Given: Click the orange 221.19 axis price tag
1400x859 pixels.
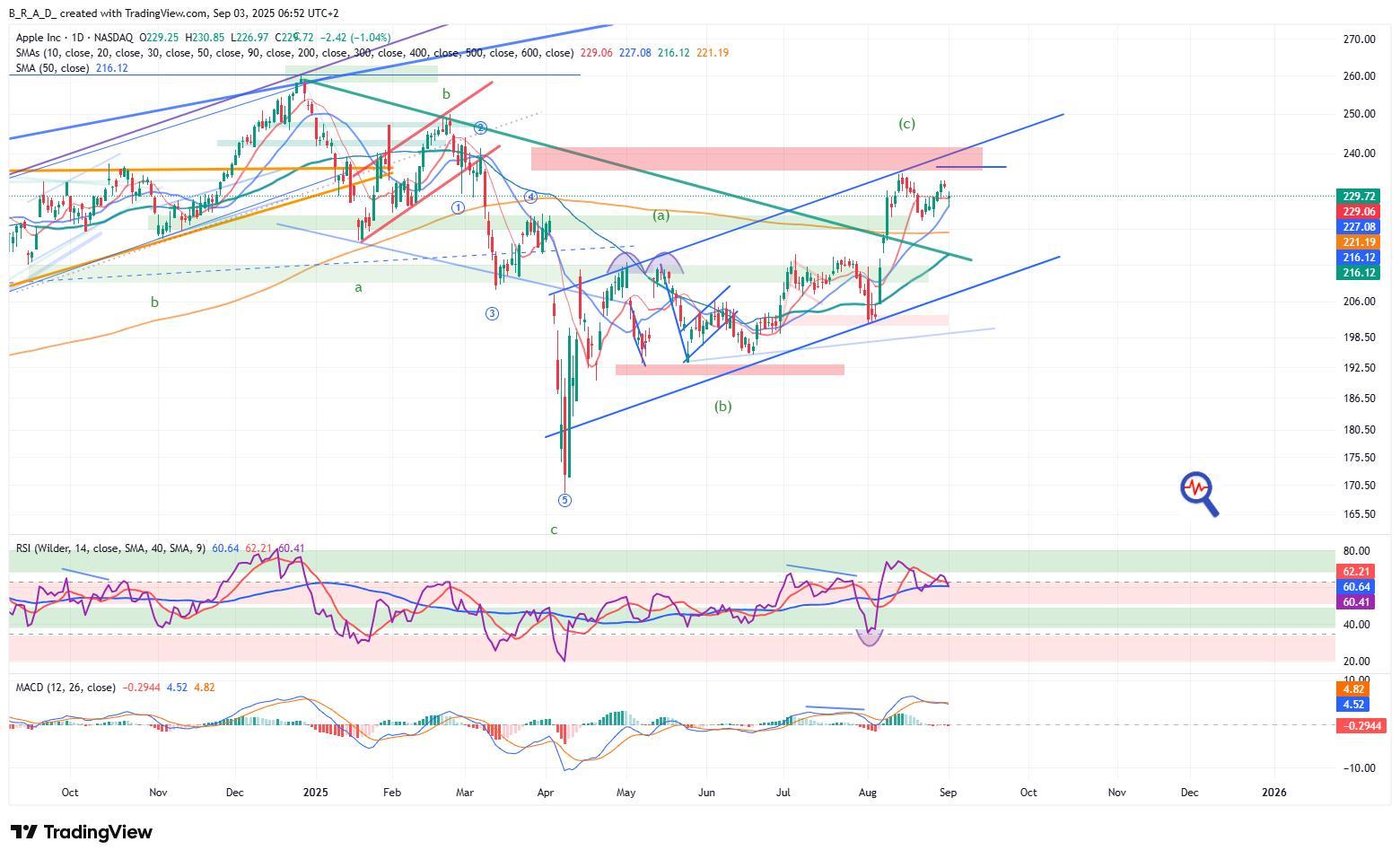Looking at the screenshot, I should (x=1358, y=242).
